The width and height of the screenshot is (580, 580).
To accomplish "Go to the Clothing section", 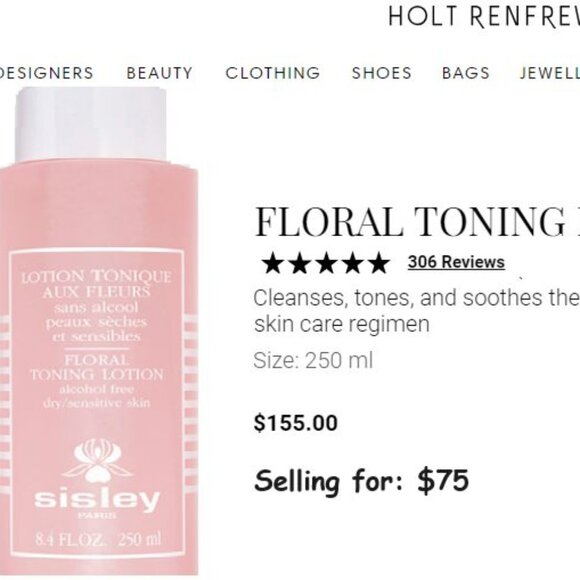I will [x=273, y=73].
